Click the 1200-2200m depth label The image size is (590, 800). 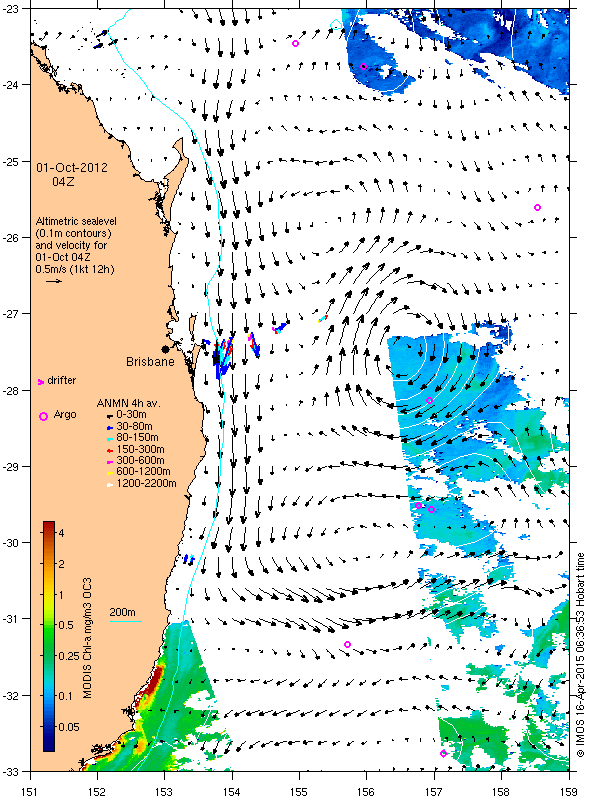pyautogui.click(x=146, y=483)
